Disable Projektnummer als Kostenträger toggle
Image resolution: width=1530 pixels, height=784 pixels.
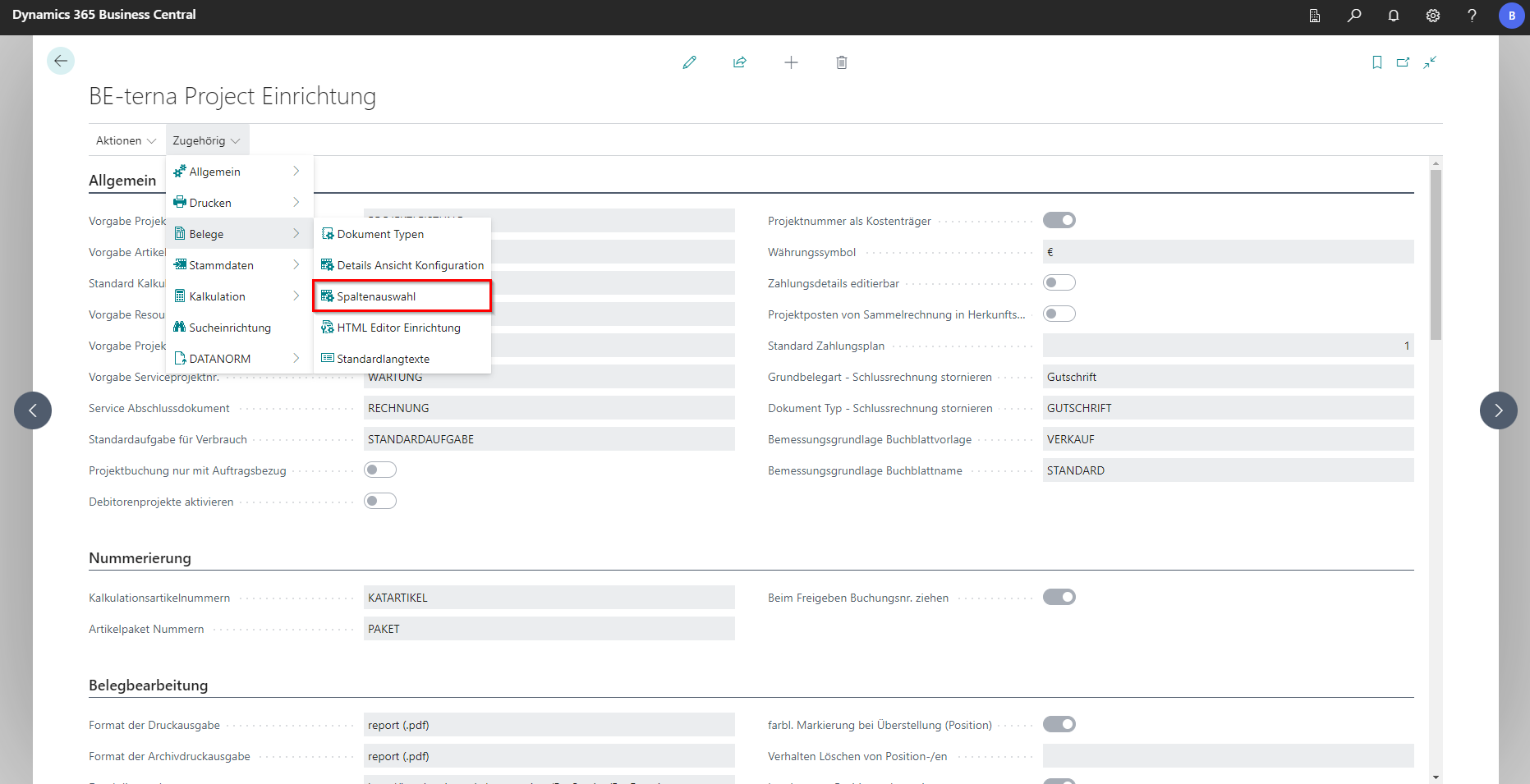1059,220
